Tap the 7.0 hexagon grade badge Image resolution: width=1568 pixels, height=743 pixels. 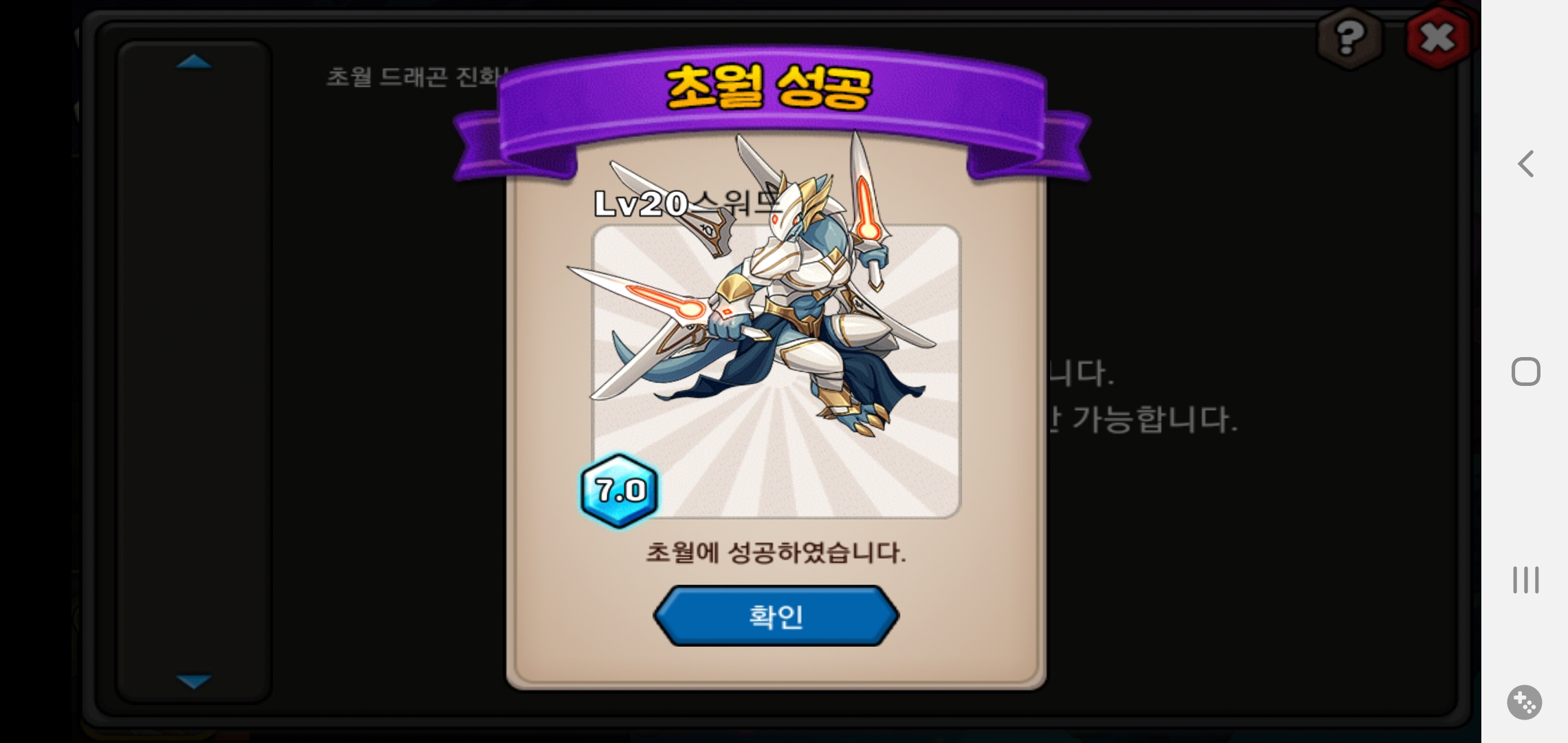[620, 491]
